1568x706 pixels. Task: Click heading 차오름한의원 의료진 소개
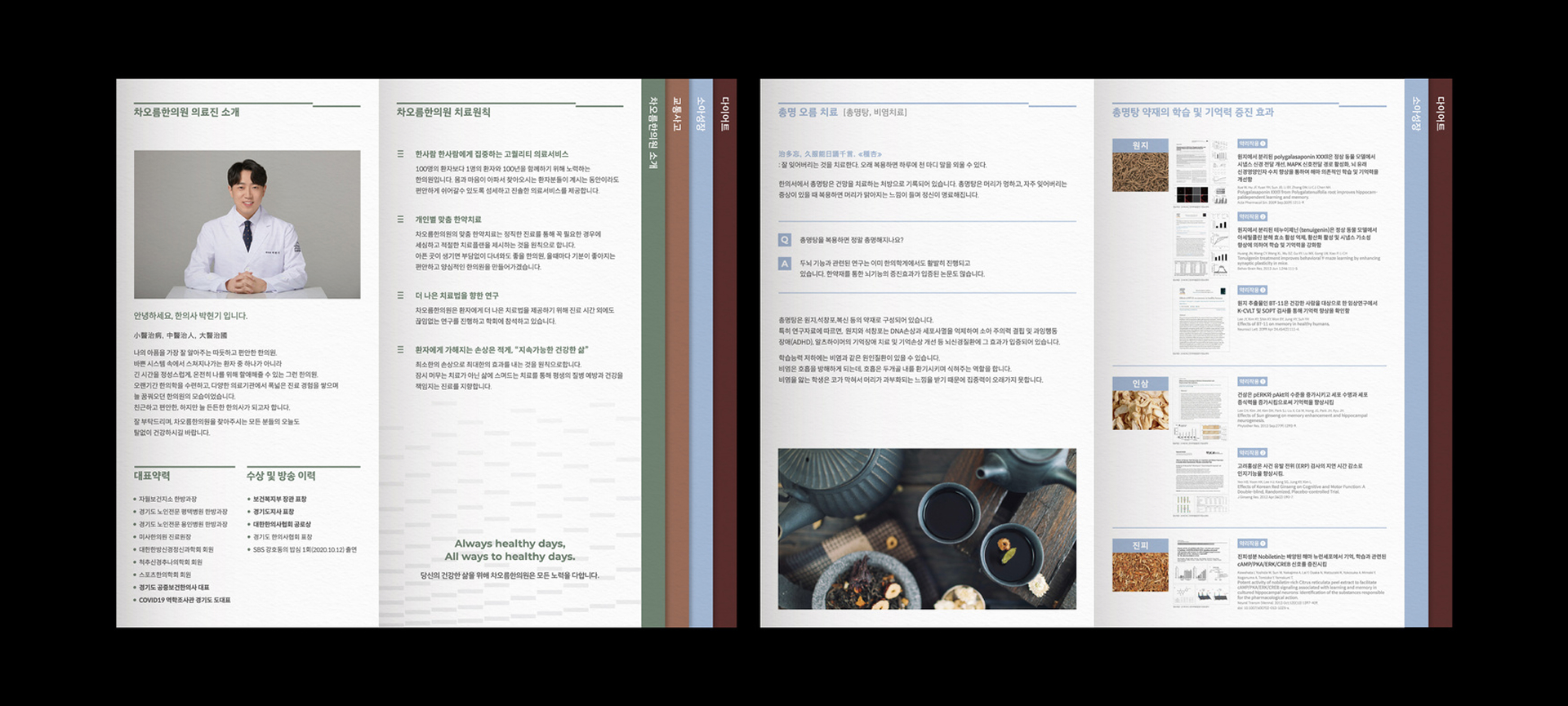click(187, 112)
